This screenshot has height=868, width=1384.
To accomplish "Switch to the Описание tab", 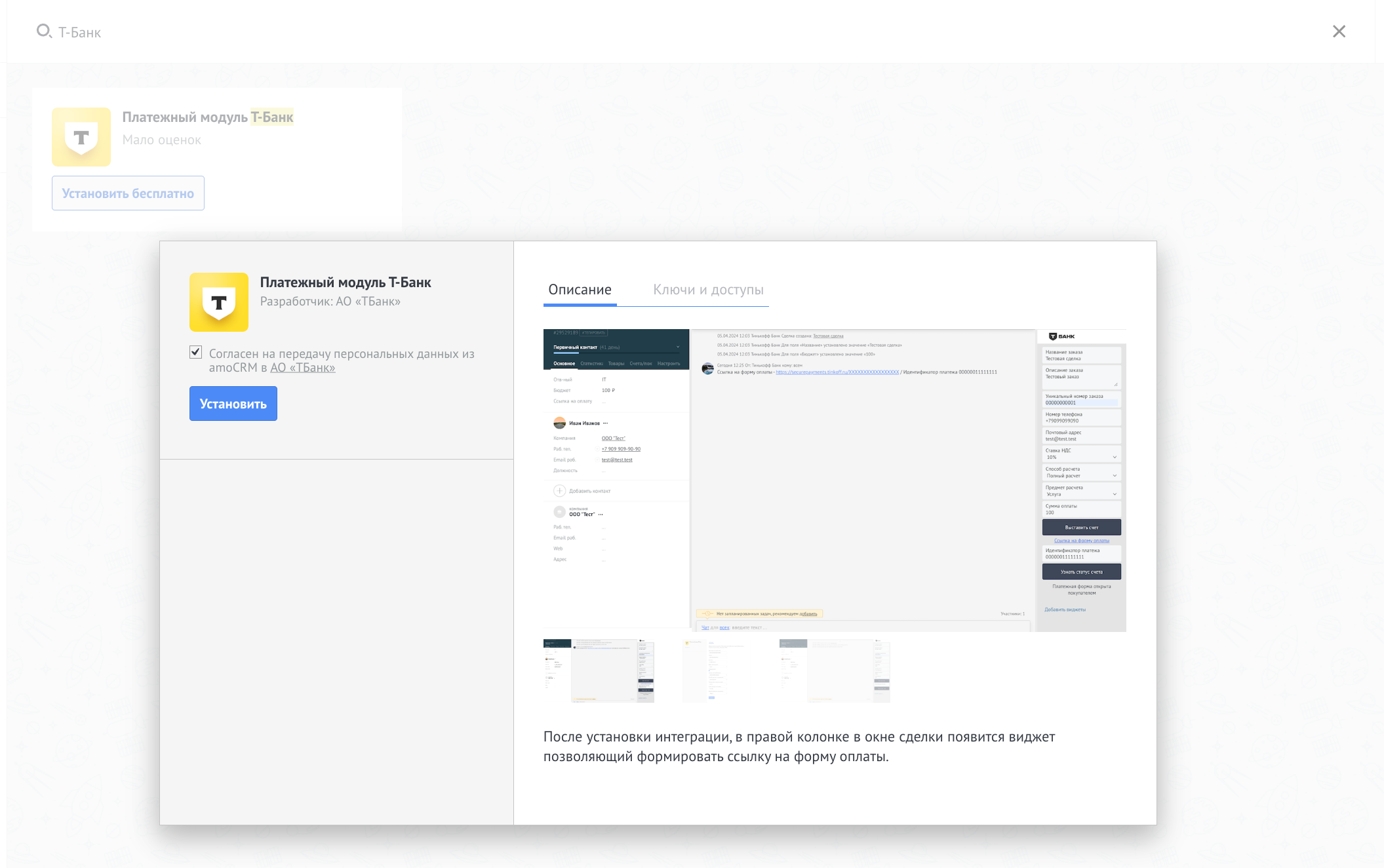I will 580,290.
